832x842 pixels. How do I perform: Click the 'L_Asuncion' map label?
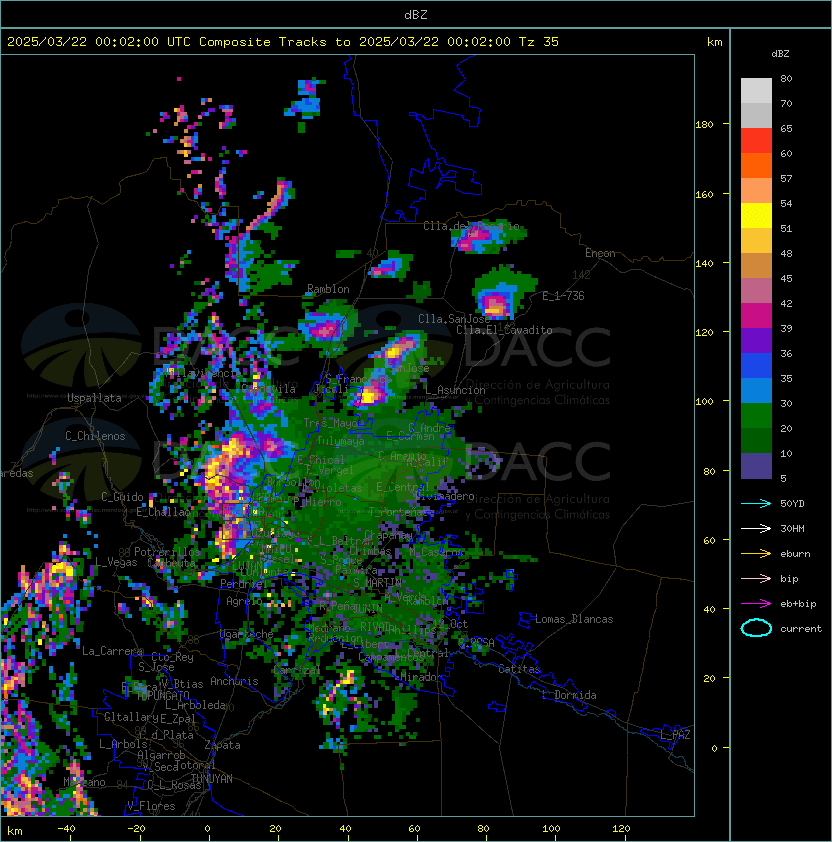pos(455,390)
